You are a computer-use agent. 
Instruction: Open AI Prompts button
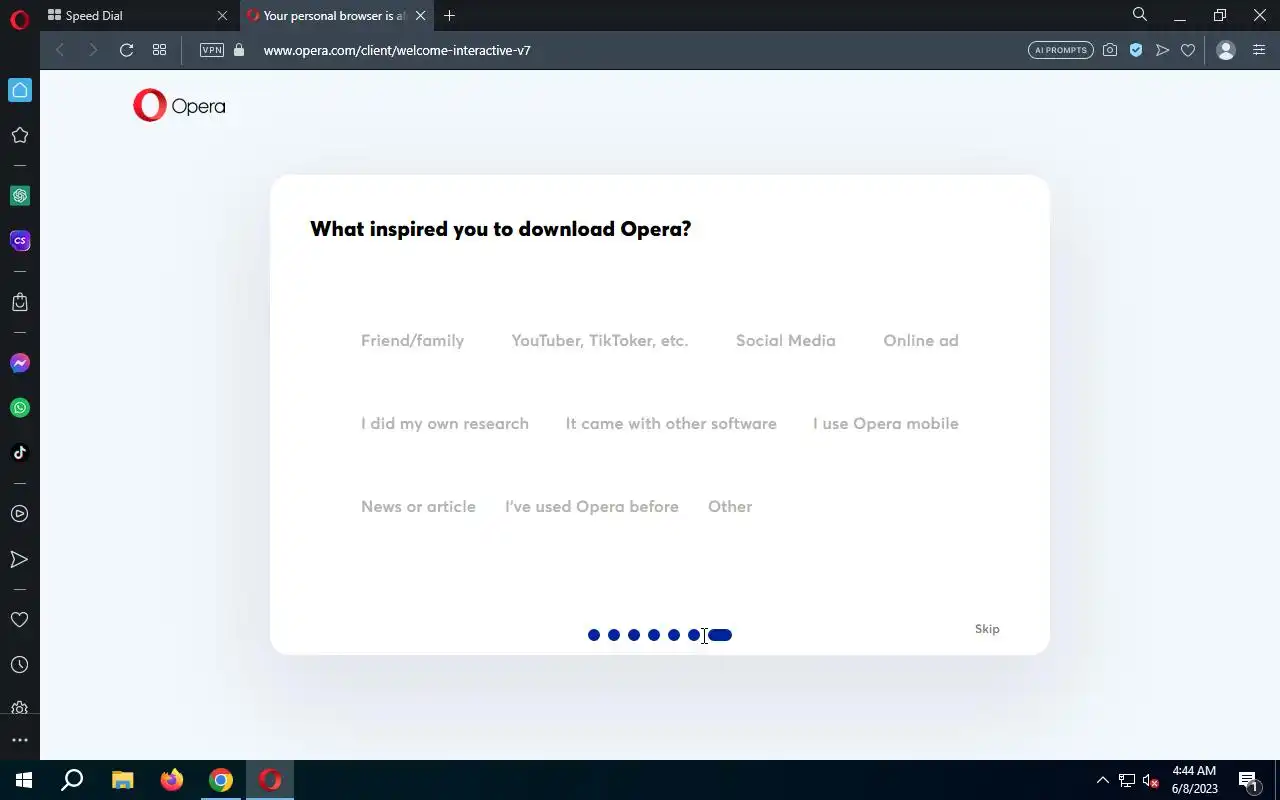pos(1061,50)
